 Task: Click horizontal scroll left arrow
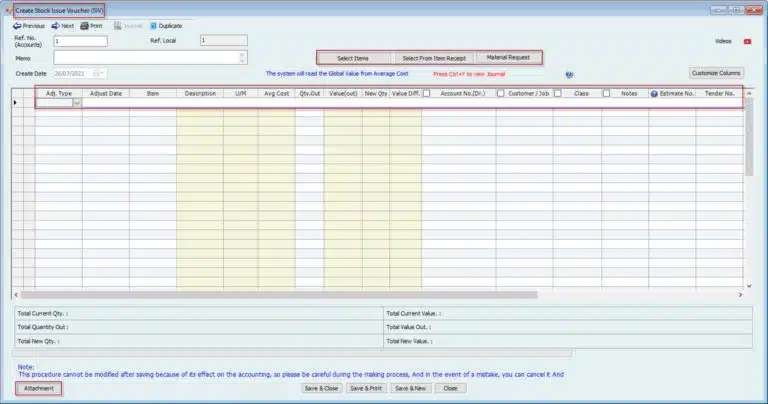click(16, 295)
